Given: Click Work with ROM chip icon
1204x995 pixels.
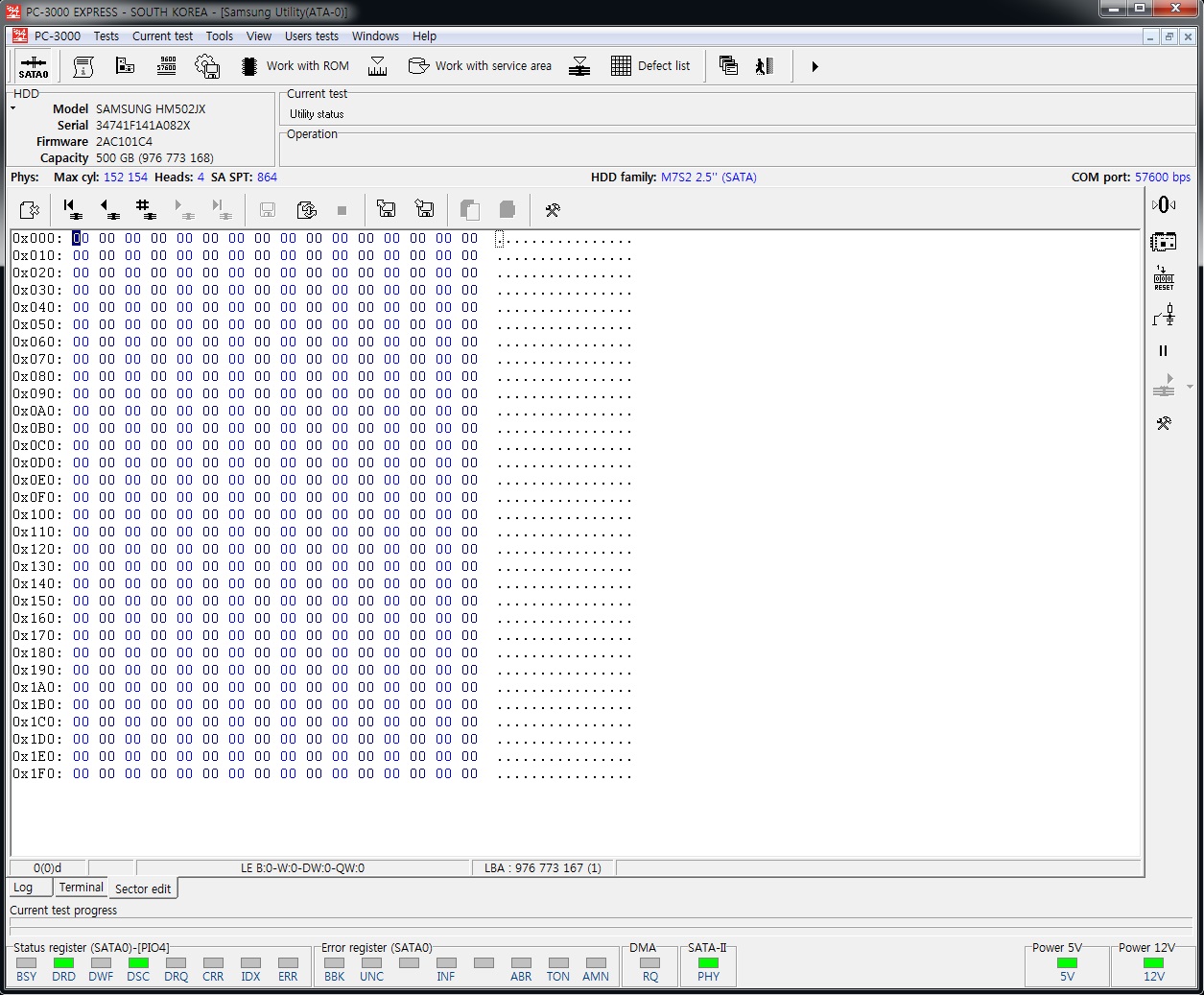Looking at the screenshot, I should point(249,66).
